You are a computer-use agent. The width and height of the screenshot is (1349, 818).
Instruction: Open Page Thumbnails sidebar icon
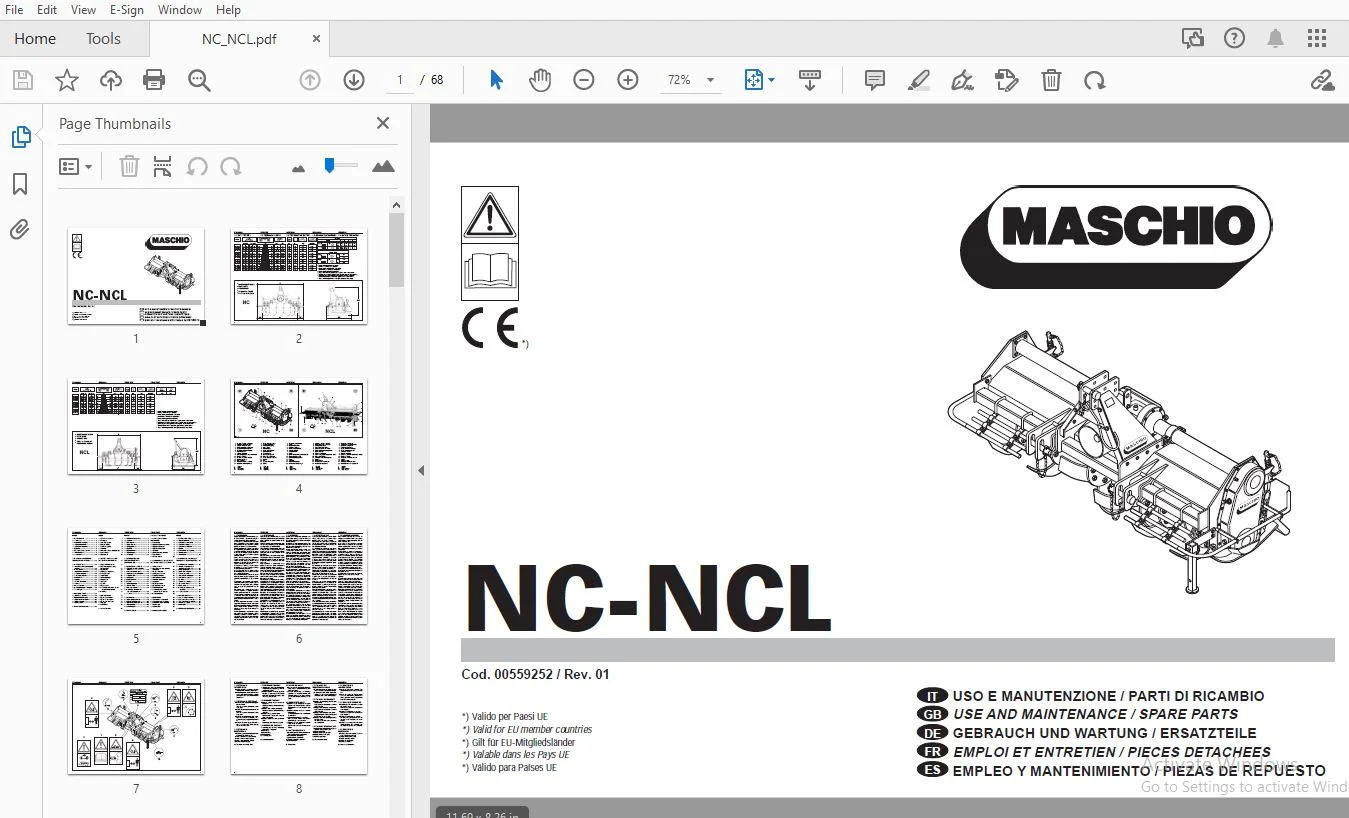pos(20,137)
